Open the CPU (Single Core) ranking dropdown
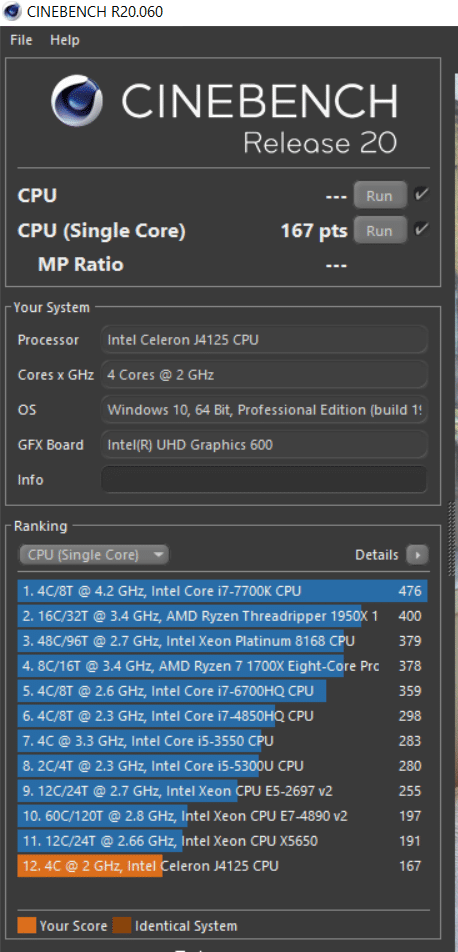 click(x=94, y=555)
